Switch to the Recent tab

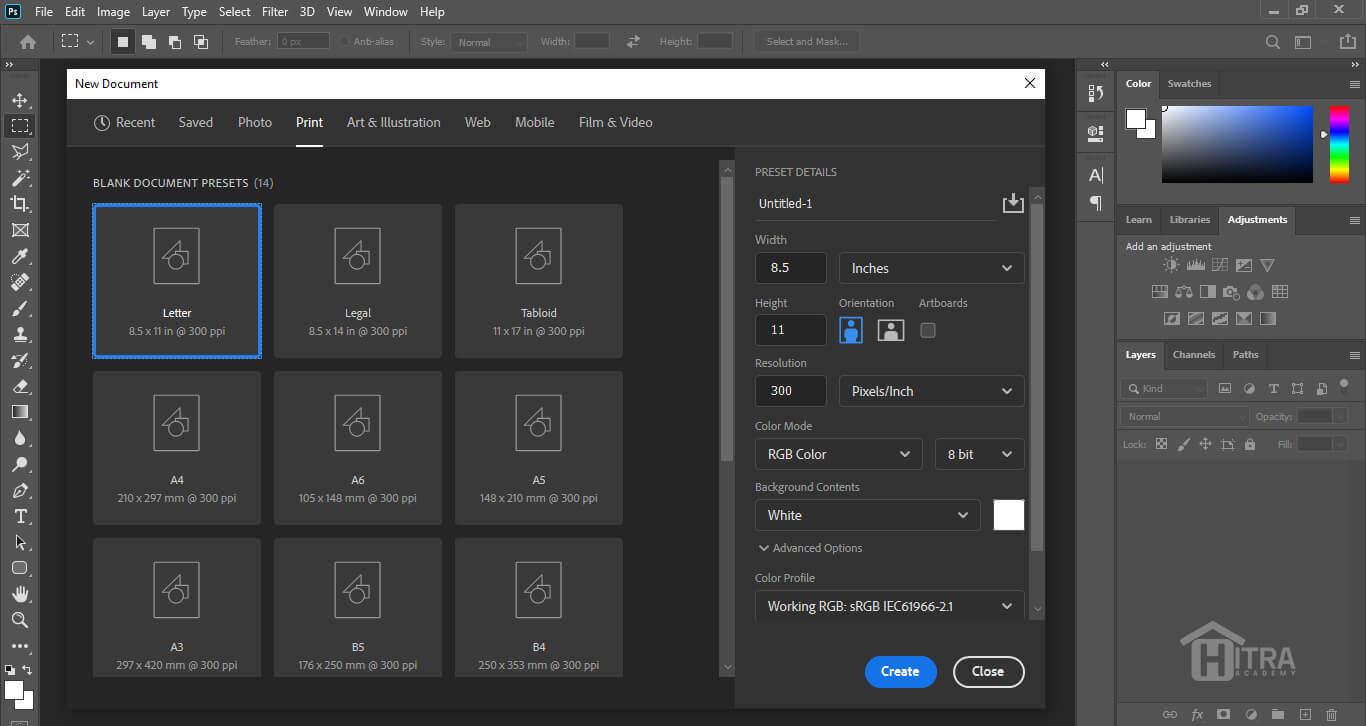pyautogui.click(x=124, y=122)
